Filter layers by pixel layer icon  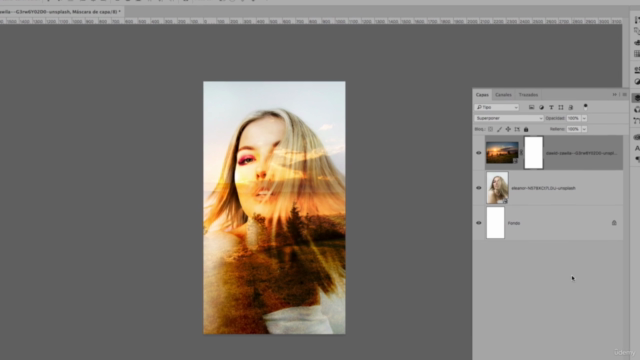(531, 107)
